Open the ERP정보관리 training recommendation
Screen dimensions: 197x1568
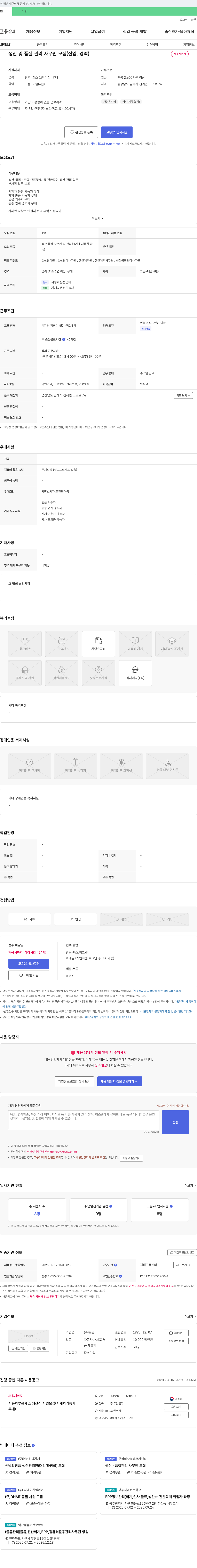pyautogui.click(x=148, y=1497)
